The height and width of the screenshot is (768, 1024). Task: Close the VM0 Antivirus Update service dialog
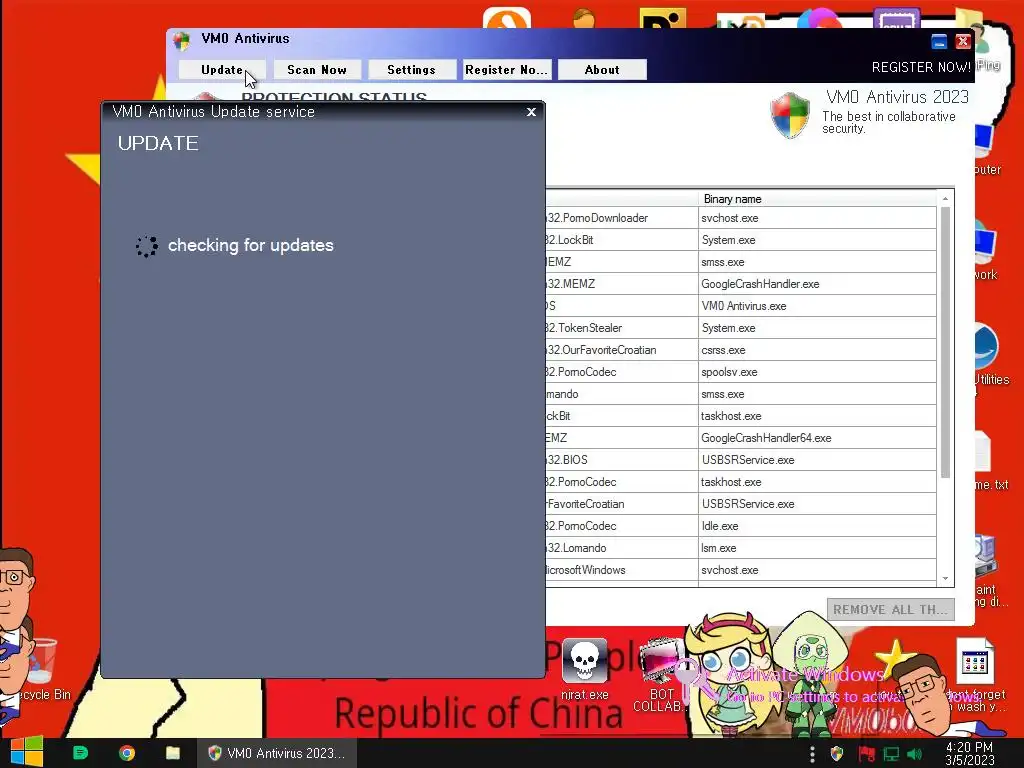532,112
